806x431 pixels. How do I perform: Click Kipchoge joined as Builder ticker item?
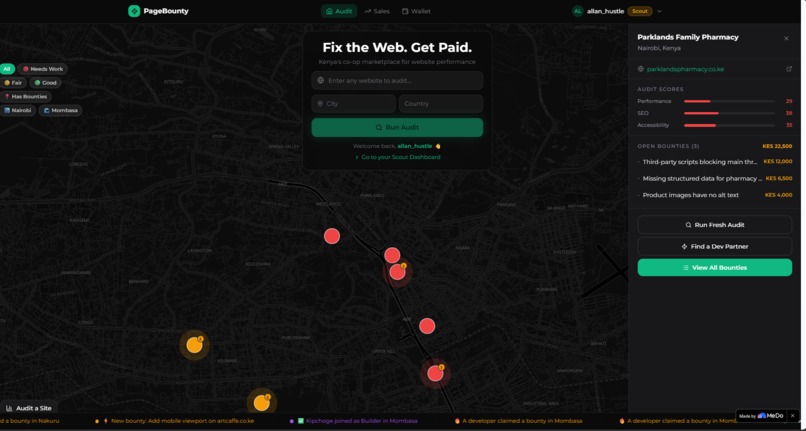[354, 421]
